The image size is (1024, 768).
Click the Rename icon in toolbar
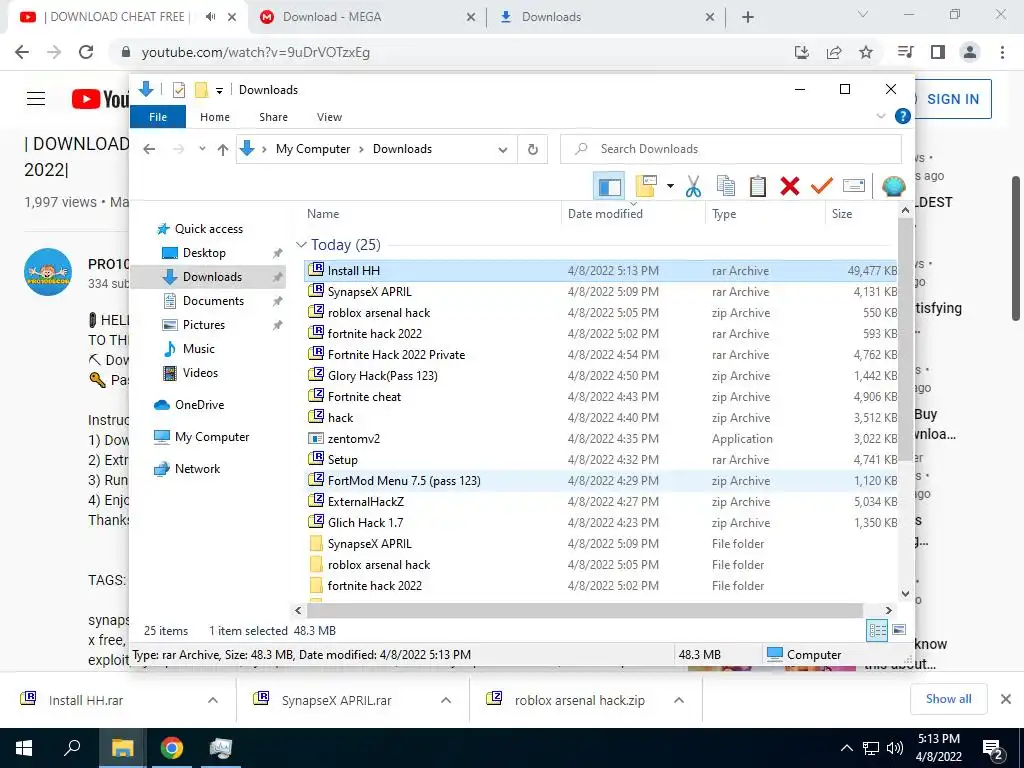(x=854, y=186)
